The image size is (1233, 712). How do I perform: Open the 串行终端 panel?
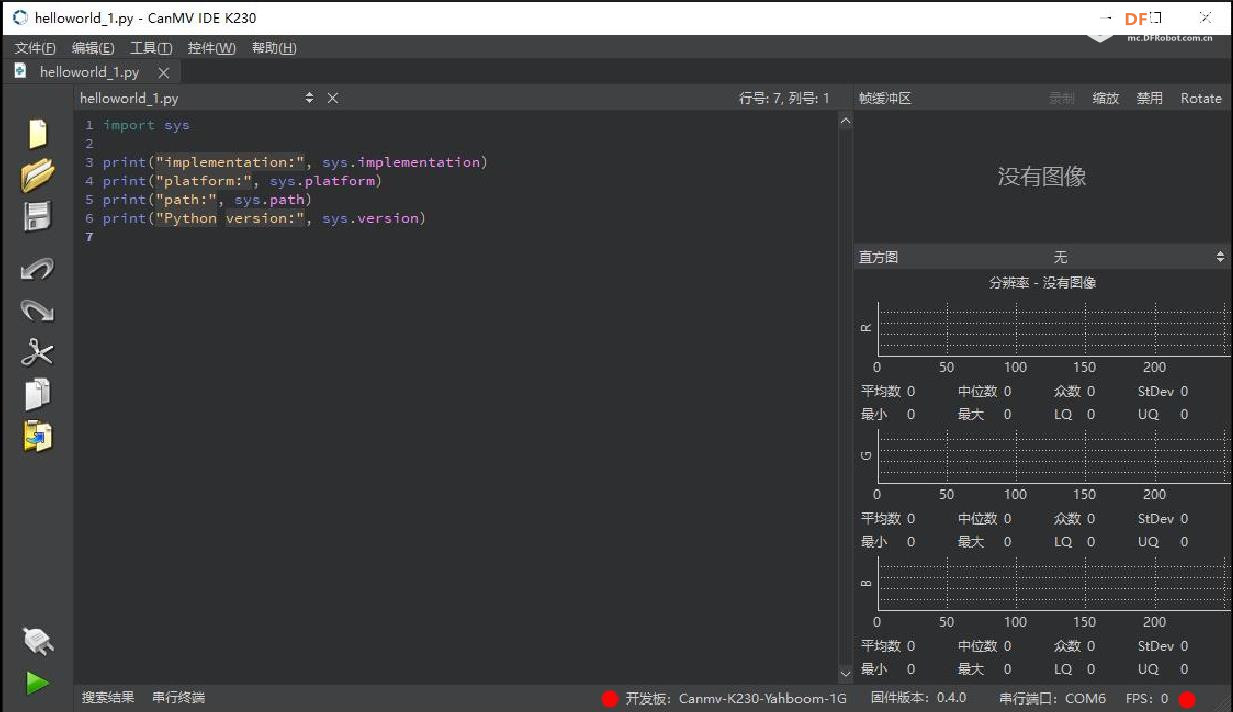point(178,697)
